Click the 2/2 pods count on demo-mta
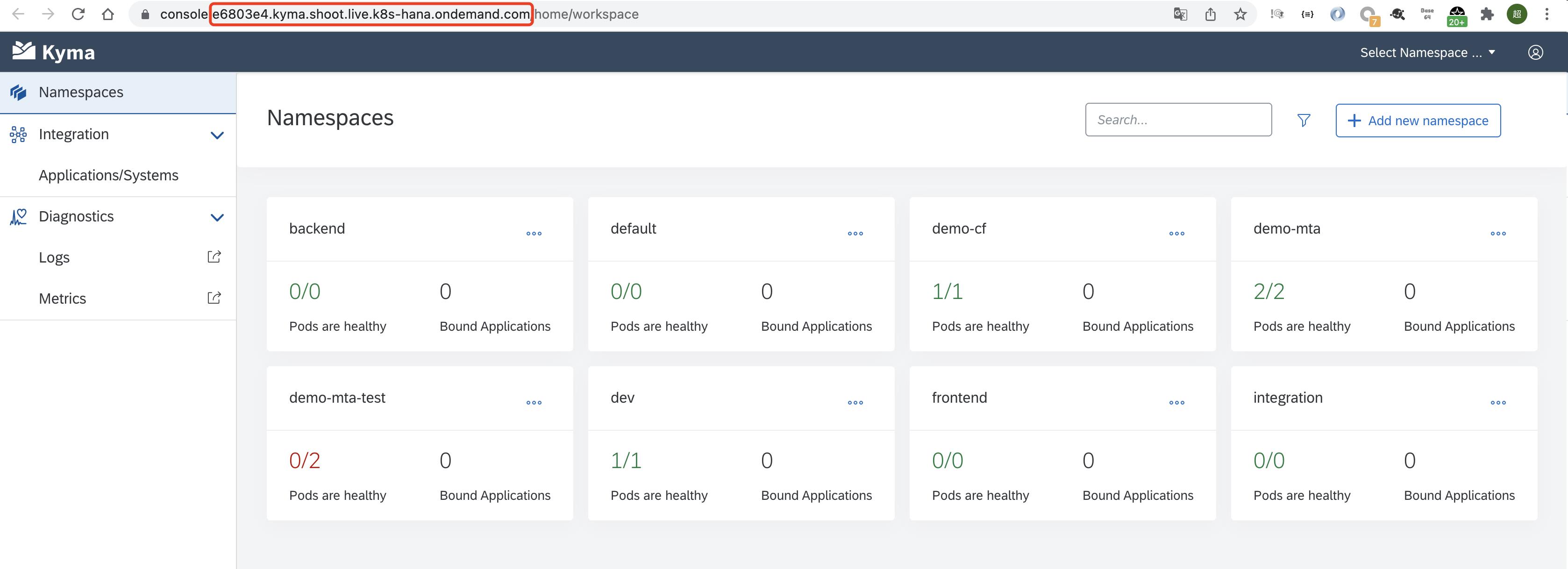The height and width of the screenshot is (569, 1568). tap(1269, 292)
